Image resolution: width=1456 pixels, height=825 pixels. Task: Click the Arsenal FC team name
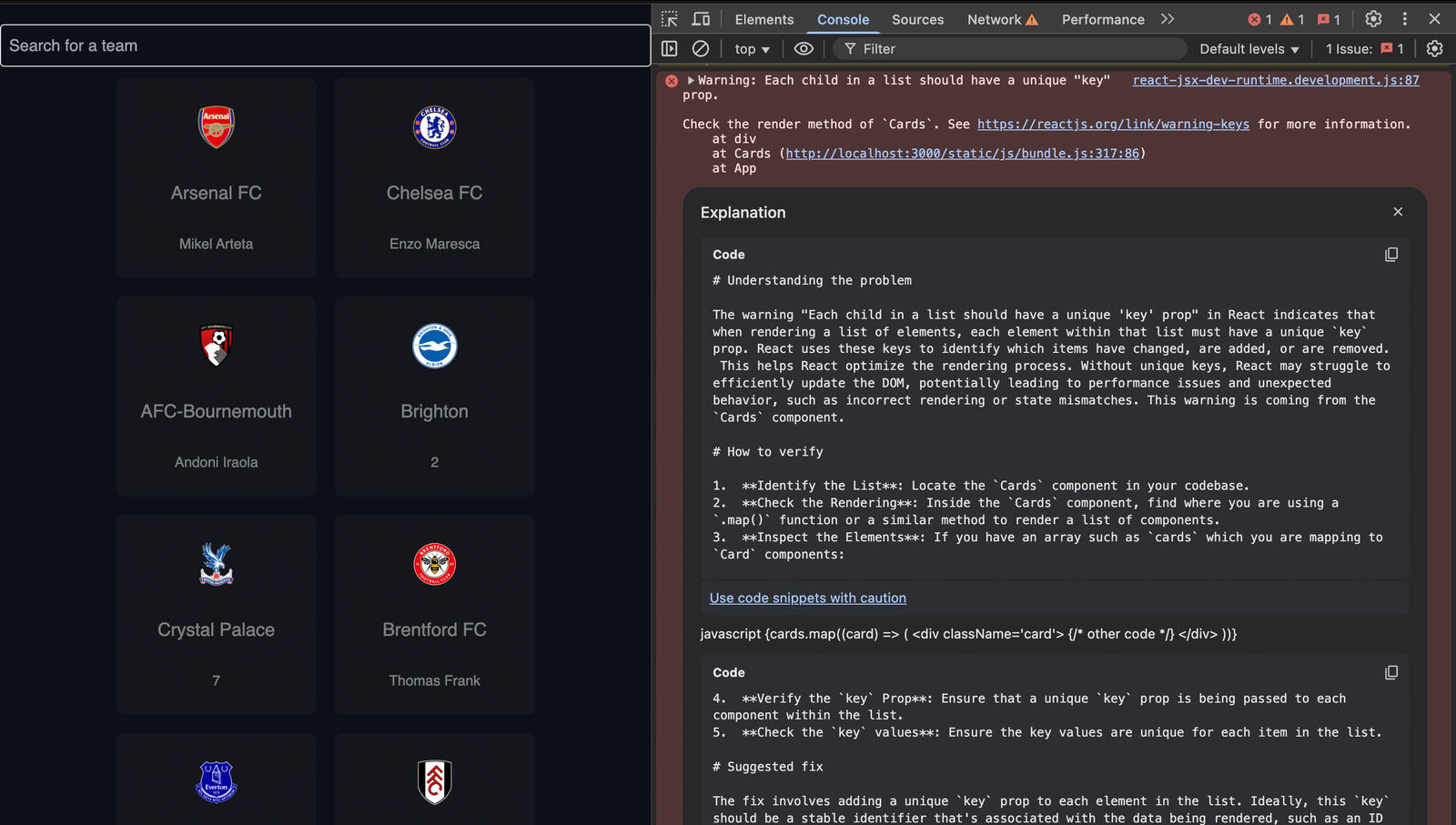tap(217, 193)
